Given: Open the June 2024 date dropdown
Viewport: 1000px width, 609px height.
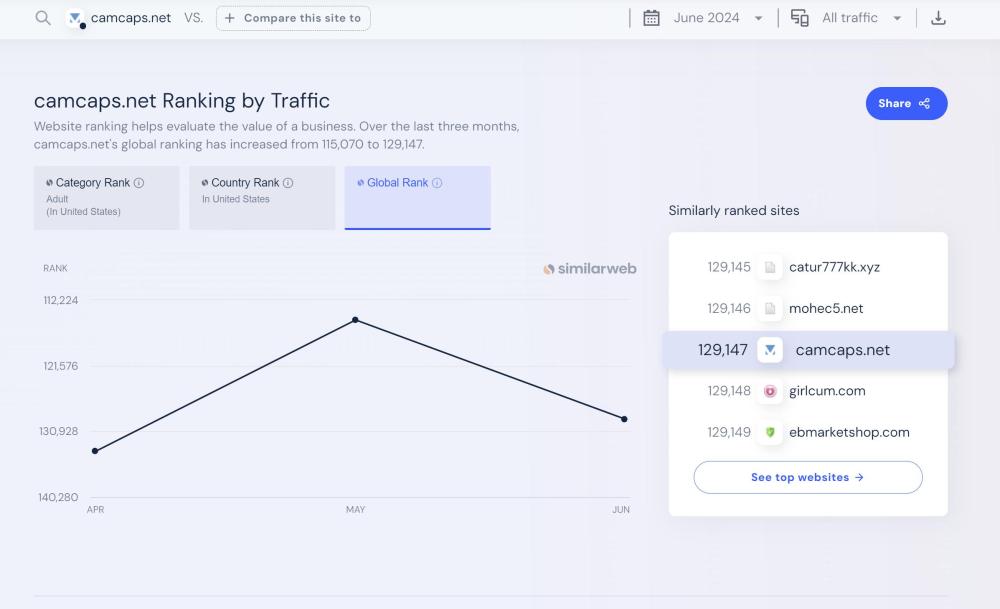Looking at the screenshot, I should pyautogui.click(x=718, y=18).
